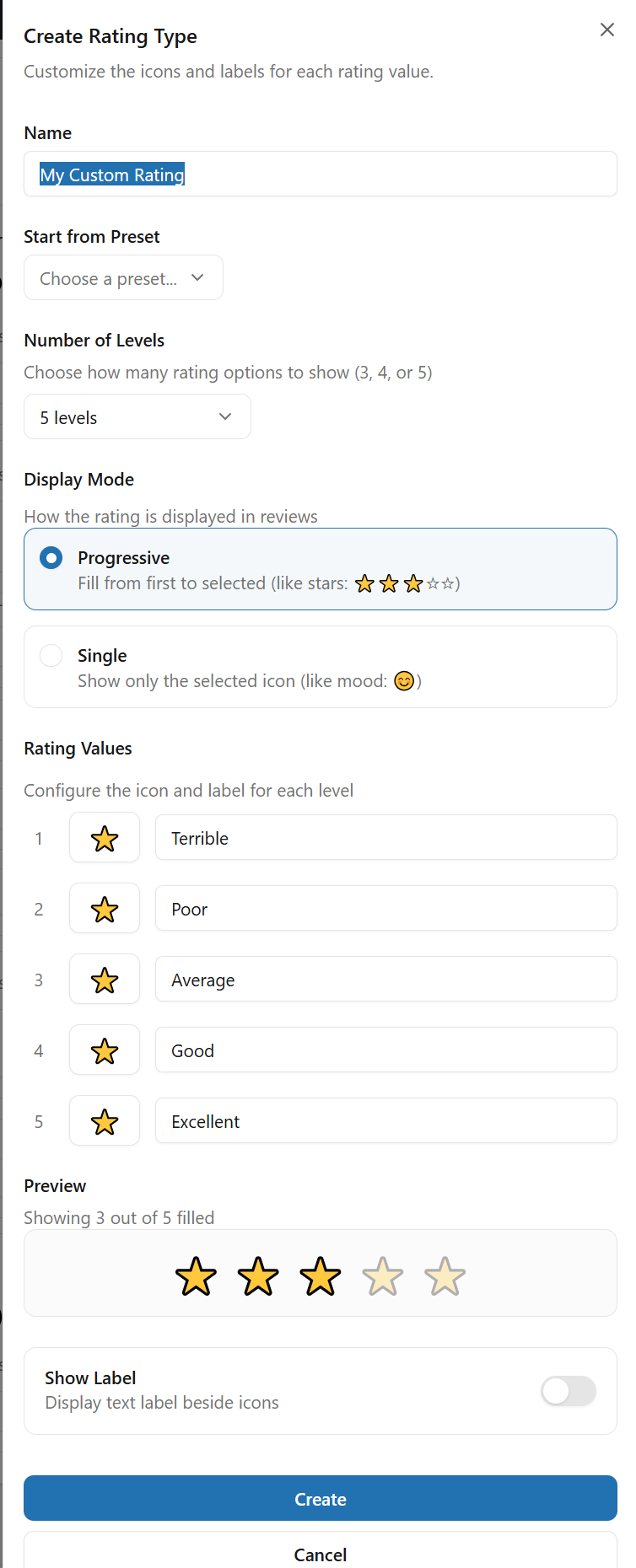Image resolution: width=636 pixels, height=1568 pixels.
Task: Select the Progressive display mode
Action: click(51, 558)
